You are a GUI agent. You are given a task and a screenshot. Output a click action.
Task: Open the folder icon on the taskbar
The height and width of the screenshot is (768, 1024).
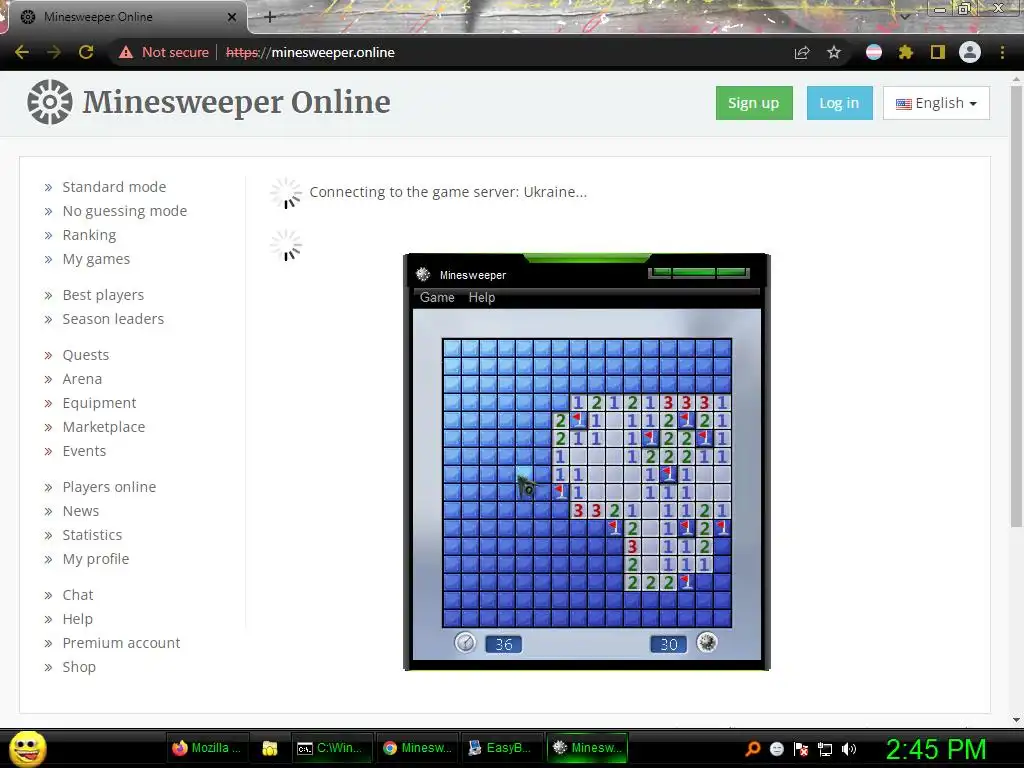pos(270,748)
